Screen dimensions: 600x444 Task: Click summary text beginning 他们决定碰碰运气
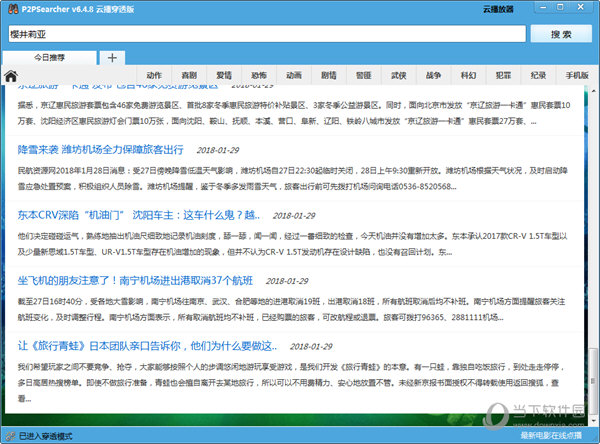293,244
